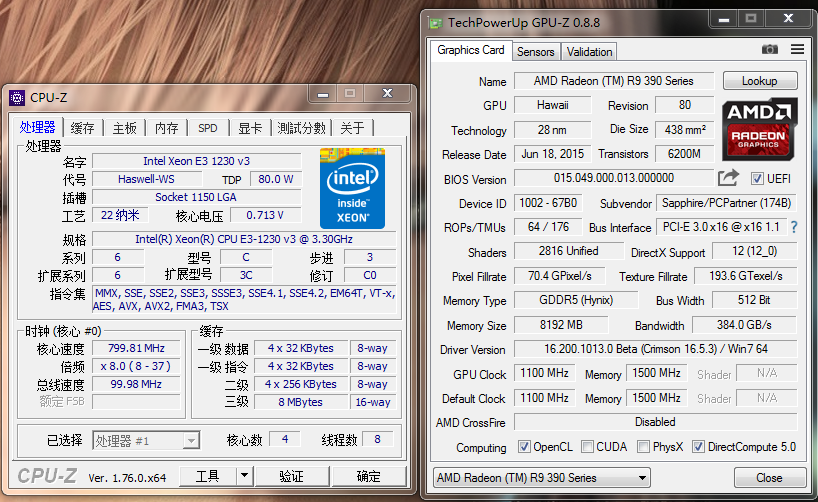
Task: Click the Release Date Jun 18, 2015 value
Action: [553, 154]
